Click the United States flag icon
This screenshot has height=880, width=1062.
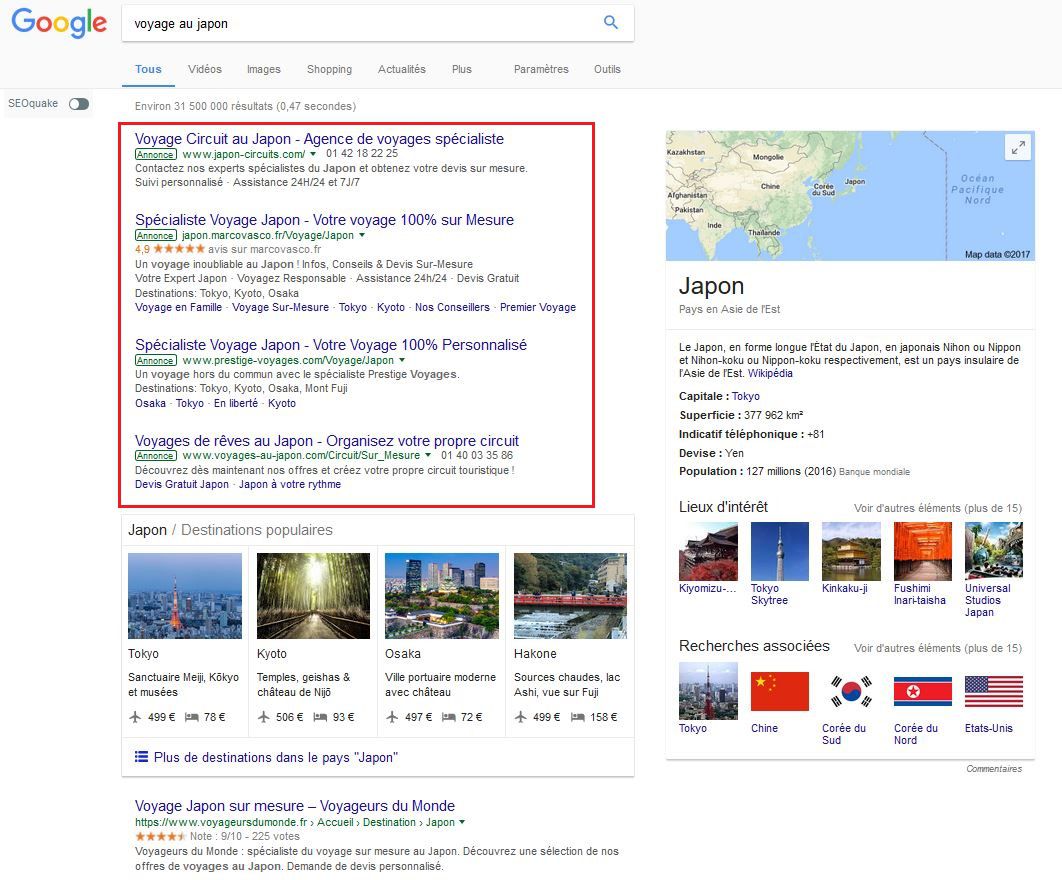994,691
